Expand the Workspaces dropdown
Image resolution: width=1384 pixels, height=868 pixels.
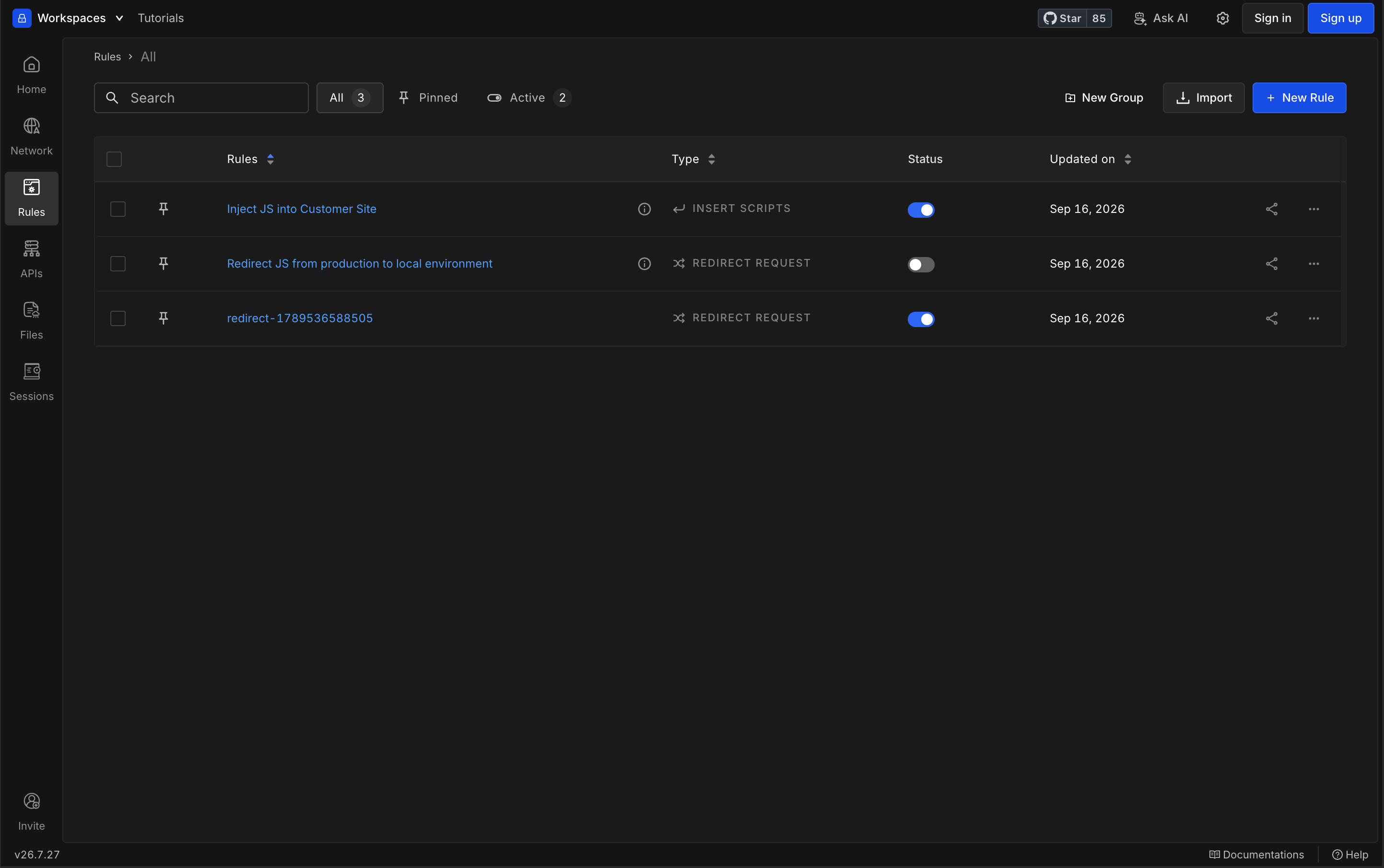tap(119, 18)
